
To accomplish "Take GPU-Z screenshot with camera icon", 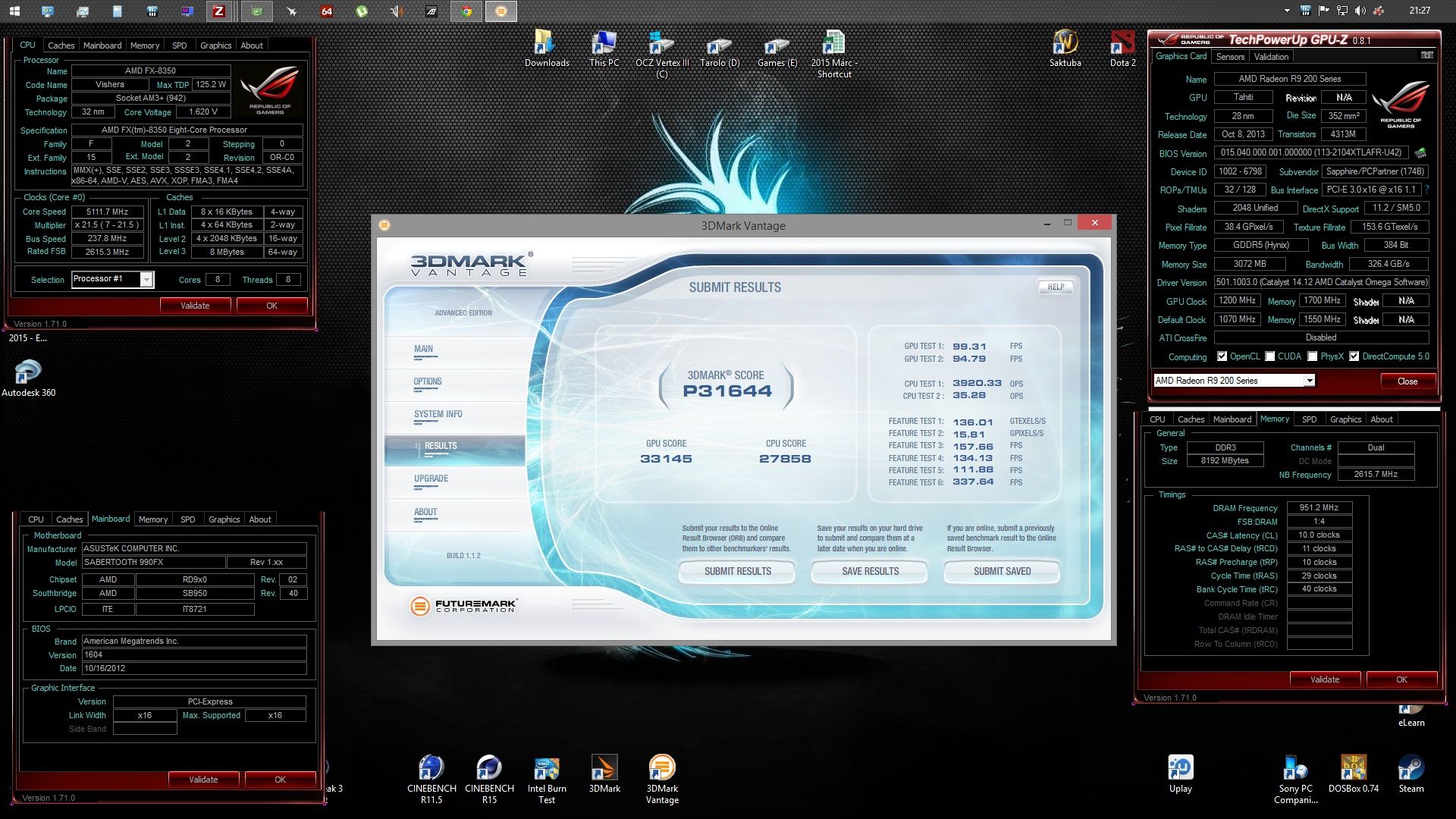I will (1426, 55).
